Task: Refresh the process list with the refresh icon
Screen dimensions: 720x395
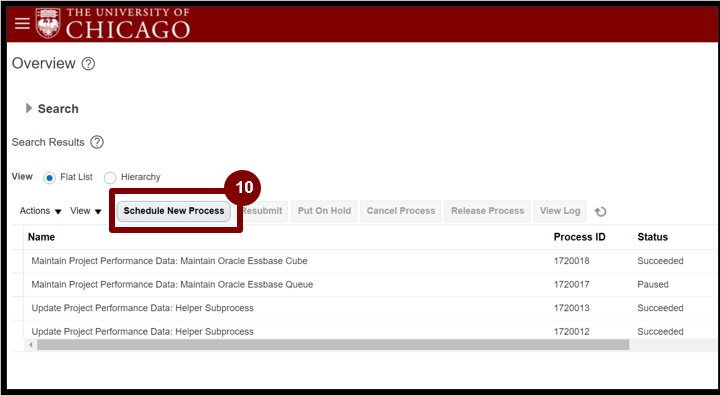Action: (600, 211)
